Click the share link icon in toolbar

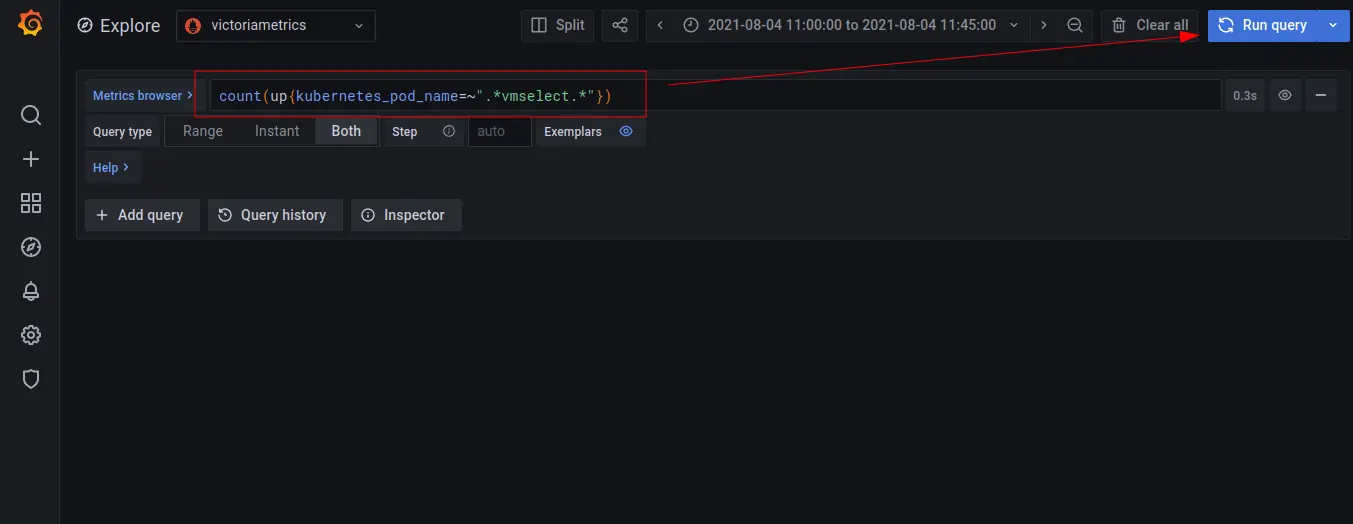tap(620, 25)
